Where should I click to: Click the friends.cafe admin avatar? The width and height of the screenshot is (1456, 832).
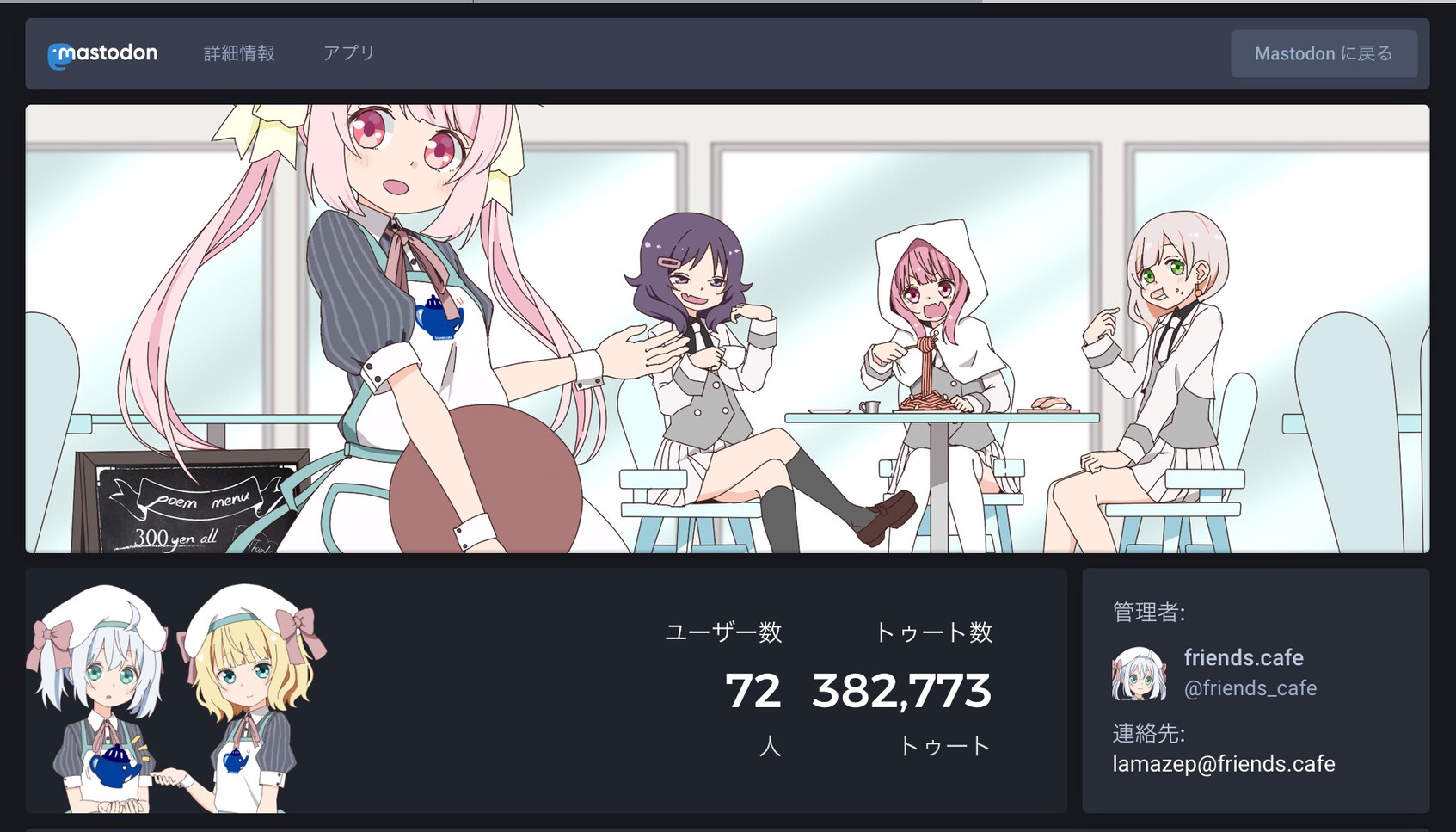tap(1140, 674)
